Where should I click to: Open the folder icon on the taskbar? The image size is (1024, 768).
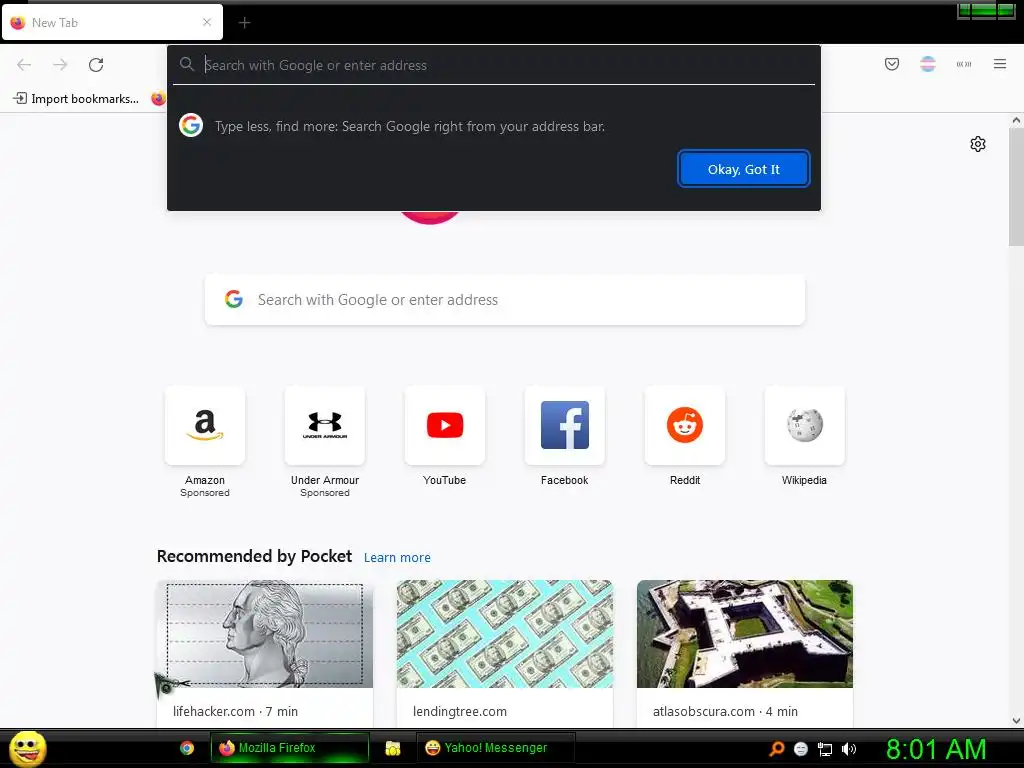click(392, 748)
